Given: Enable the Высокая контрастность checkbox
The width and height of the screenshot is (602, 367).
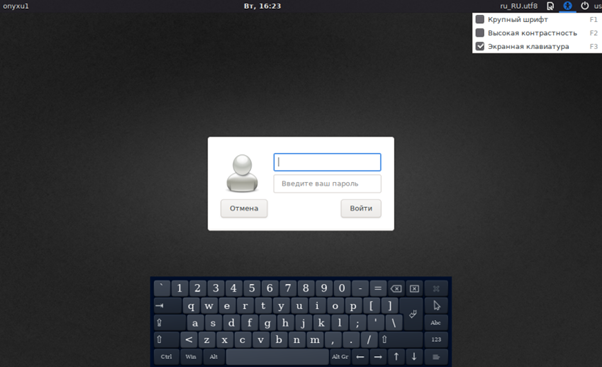Looking at the screenshot, I should 480,33.
